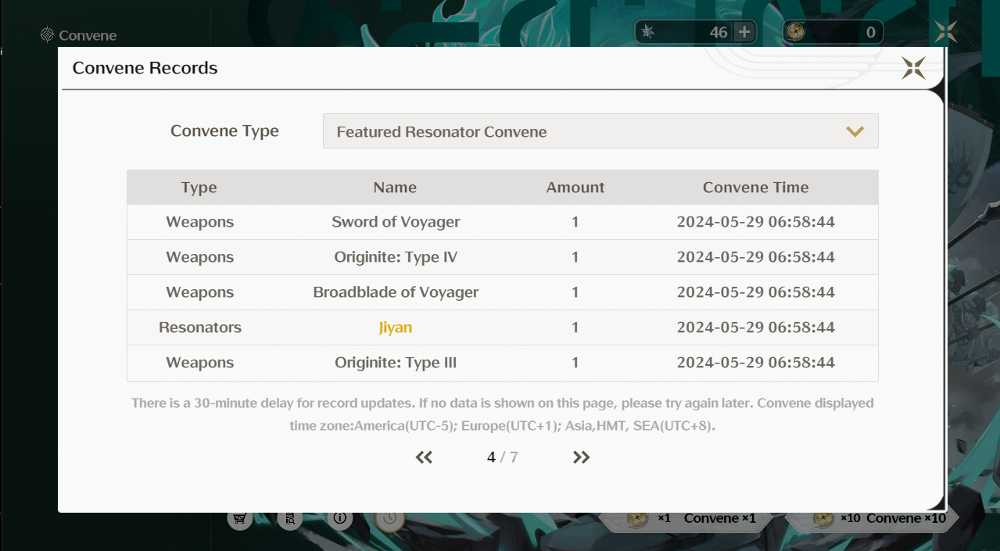The width and height of the screenshot is (1000, 551).
Task: Click Weapons in the Originite: Type III row
Action: tap(200, 362)
